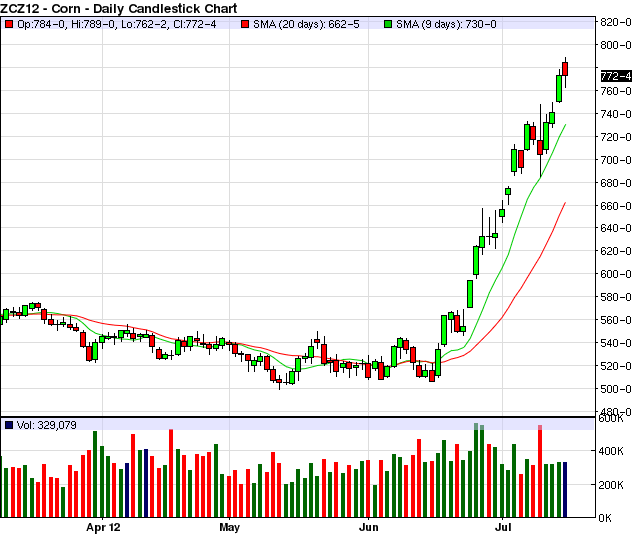This screenshot has width=640, height=536.
Task: Click the chart title 'ZCZ12 - Corn - Daily Candlestick Chart'
Action: click(119, 8)
